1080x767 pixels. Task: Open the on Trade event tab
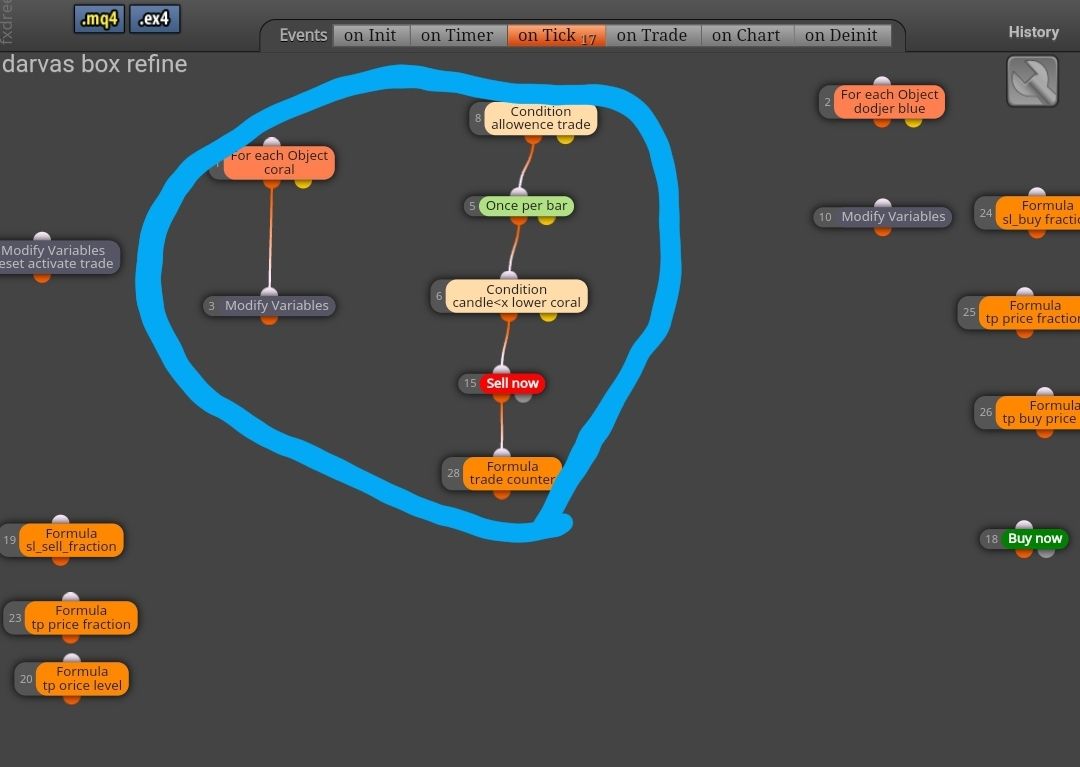652,35
